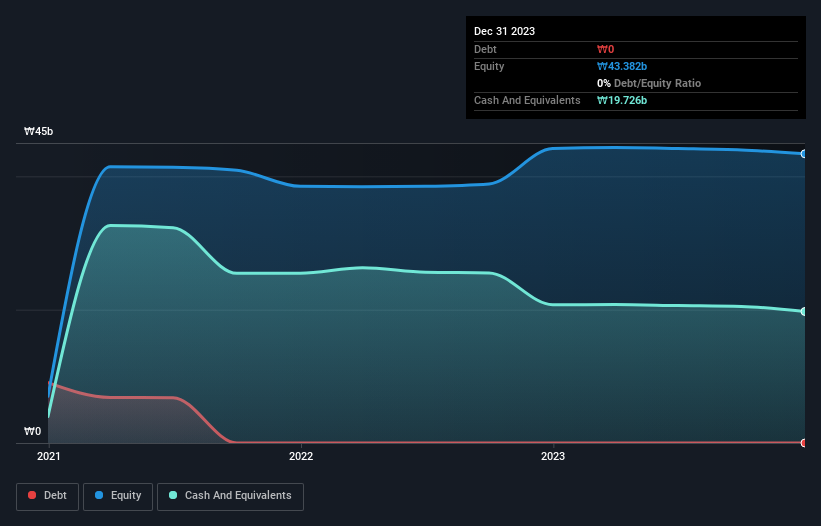Click the red Debt endpoint marker
The width and height of the screenshot is (821, 526).
coord(804,443)
